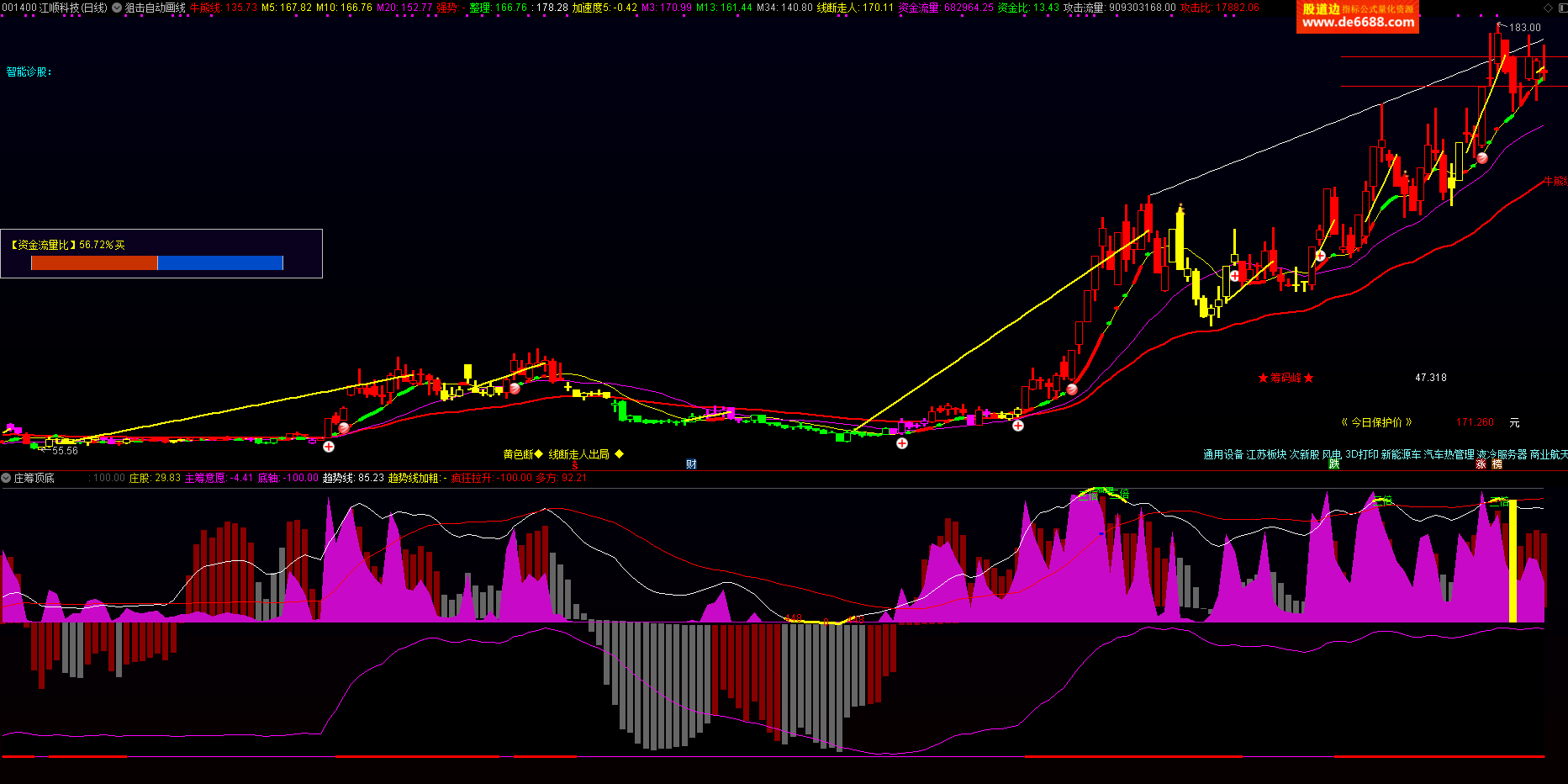Open the 3D打印 concept tag
The height and width of the screenshot is (784, 1568).
[x=1361, y=454]
